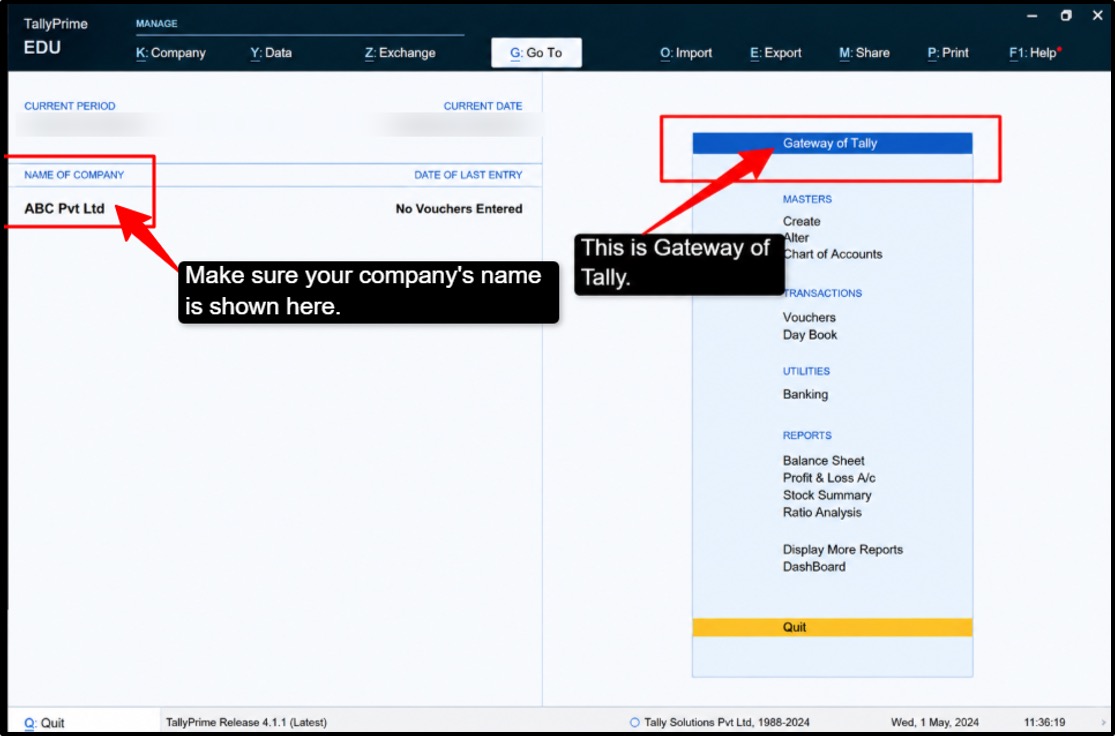Open Chart of Accounts
This screenshot has width=1116, height=736.
(833, 254)
